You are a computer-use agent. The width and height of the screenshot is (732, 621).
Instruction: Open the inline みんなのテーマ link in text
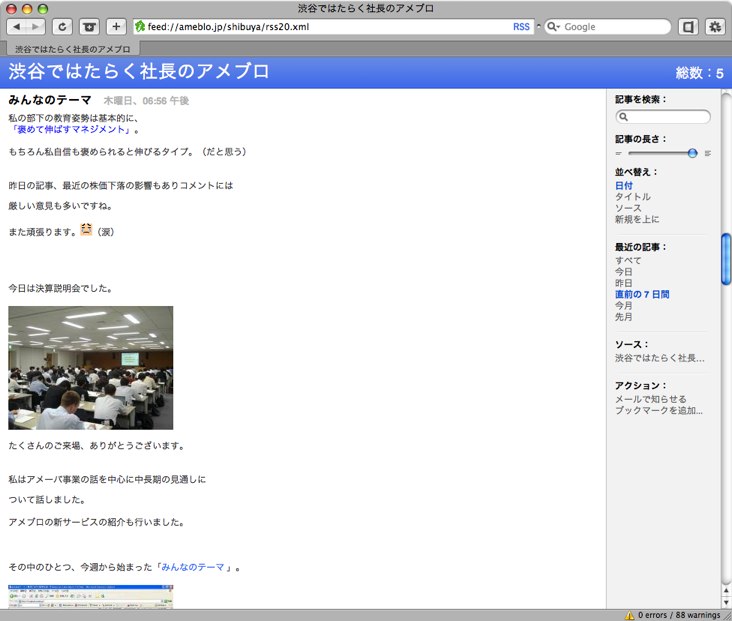click(193, 567)
